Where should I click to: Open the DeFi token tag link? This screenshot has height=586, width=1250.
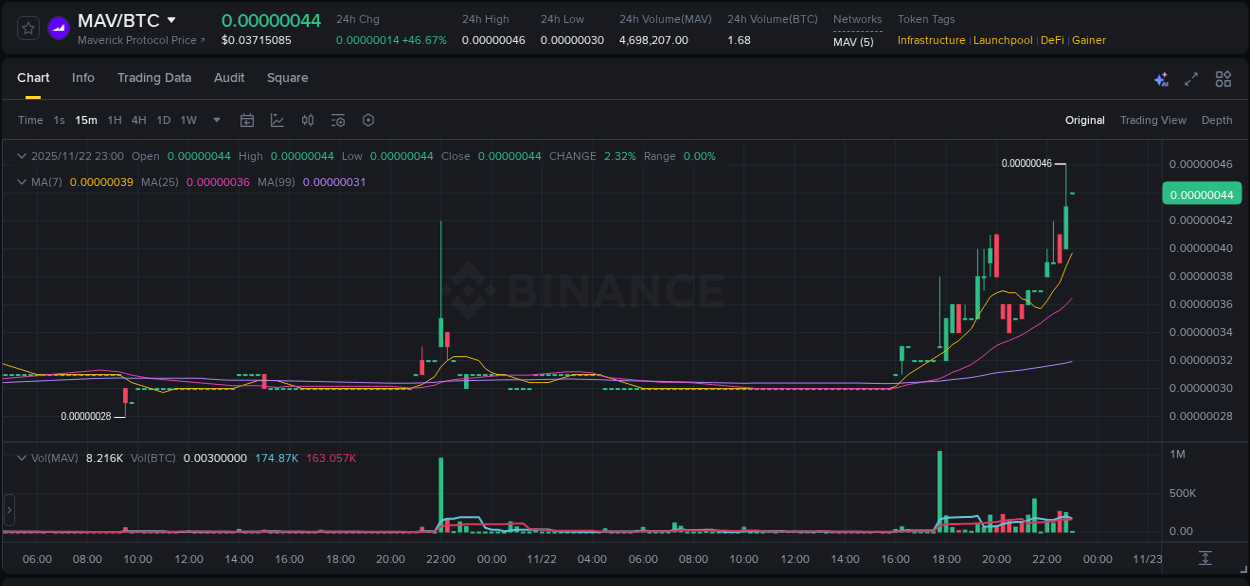(1052, 40)
